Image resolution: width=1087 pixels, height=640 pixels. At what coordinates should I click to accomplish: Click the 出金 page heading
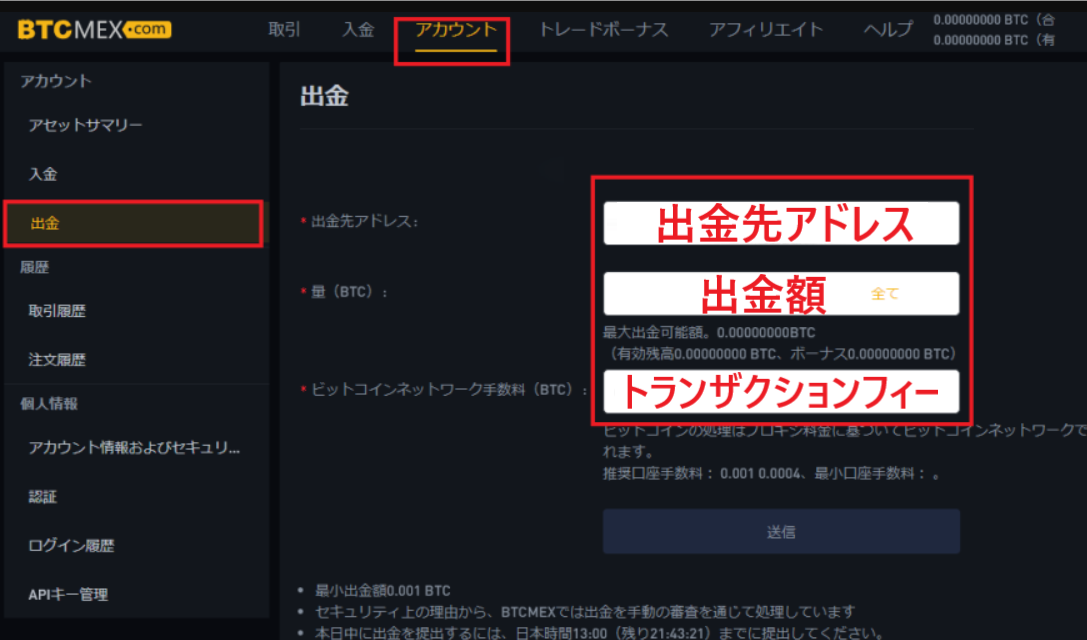click(324, 96)
